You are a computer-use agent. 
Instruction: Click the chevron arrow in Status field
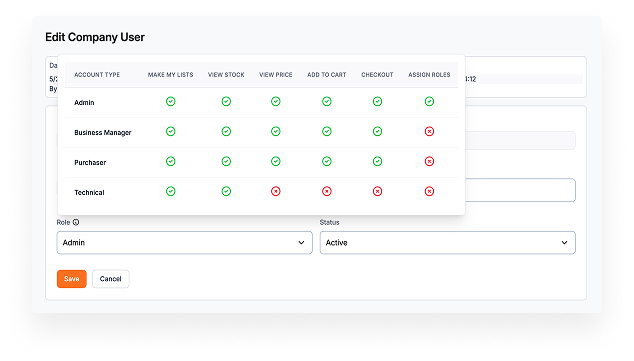coord(564,243)
